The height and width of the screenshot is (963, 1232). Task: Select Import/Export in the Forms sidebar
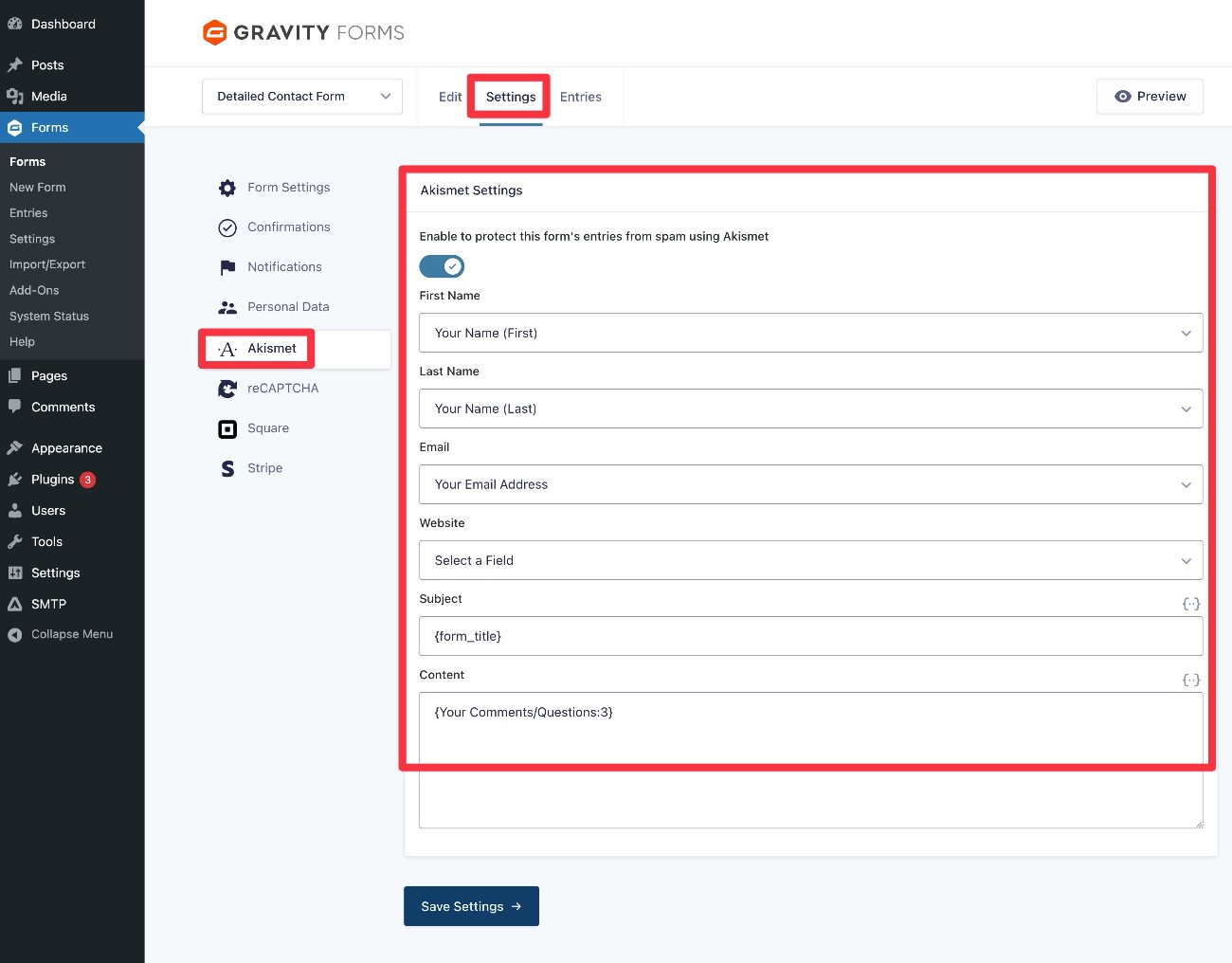pyautogui.click(x=47, y=263)
